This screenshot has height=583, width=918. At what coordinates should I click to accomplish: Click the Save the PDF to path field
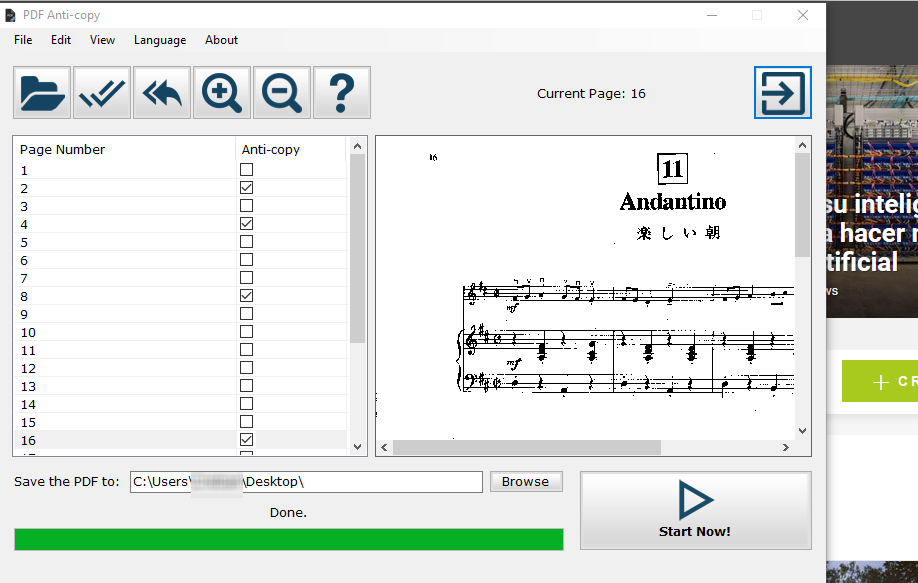point(306,482)
